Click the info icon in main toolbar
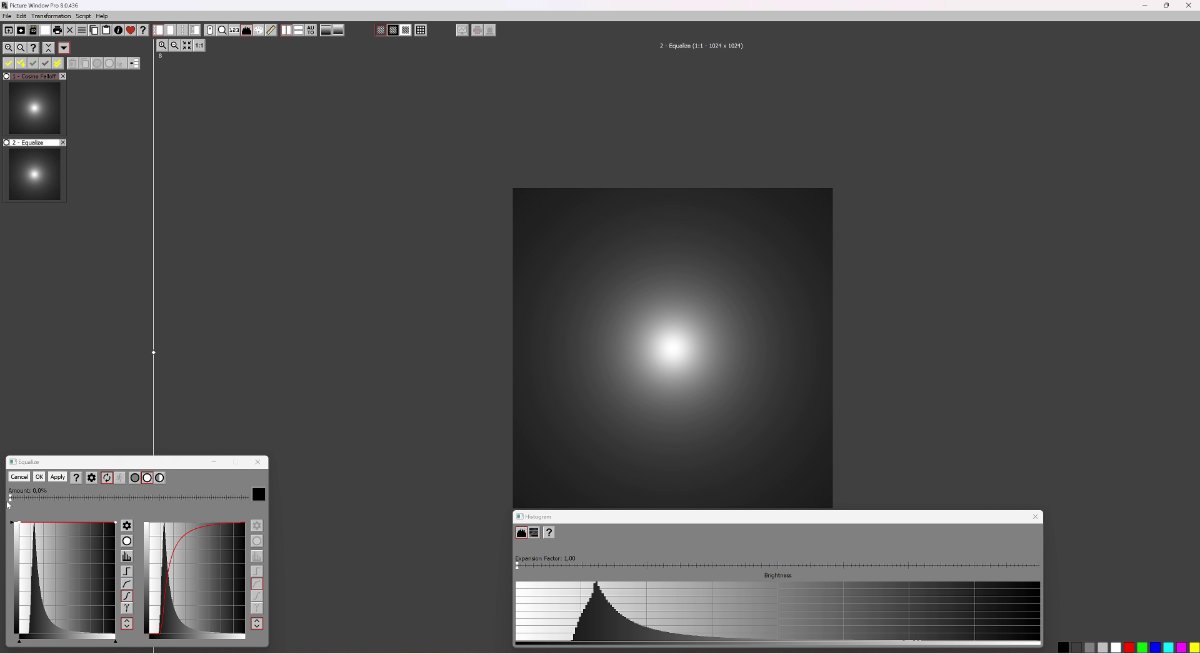The width and height of the screenshot is (1200, 654). point(118,30)
